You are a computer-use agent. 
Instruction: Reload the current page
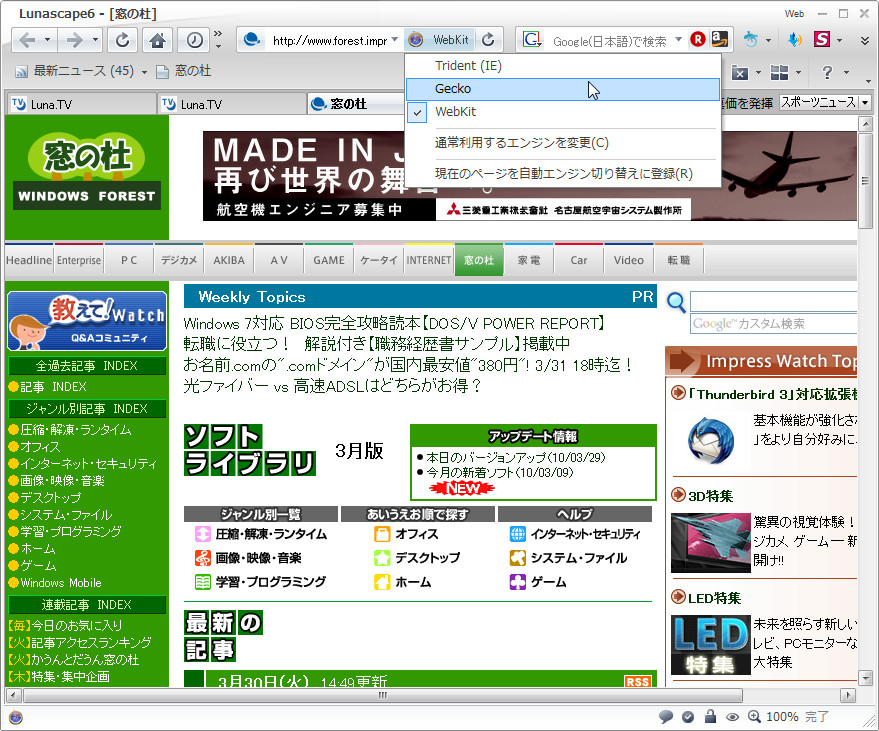pyautogui.click(x=121, y=40)
